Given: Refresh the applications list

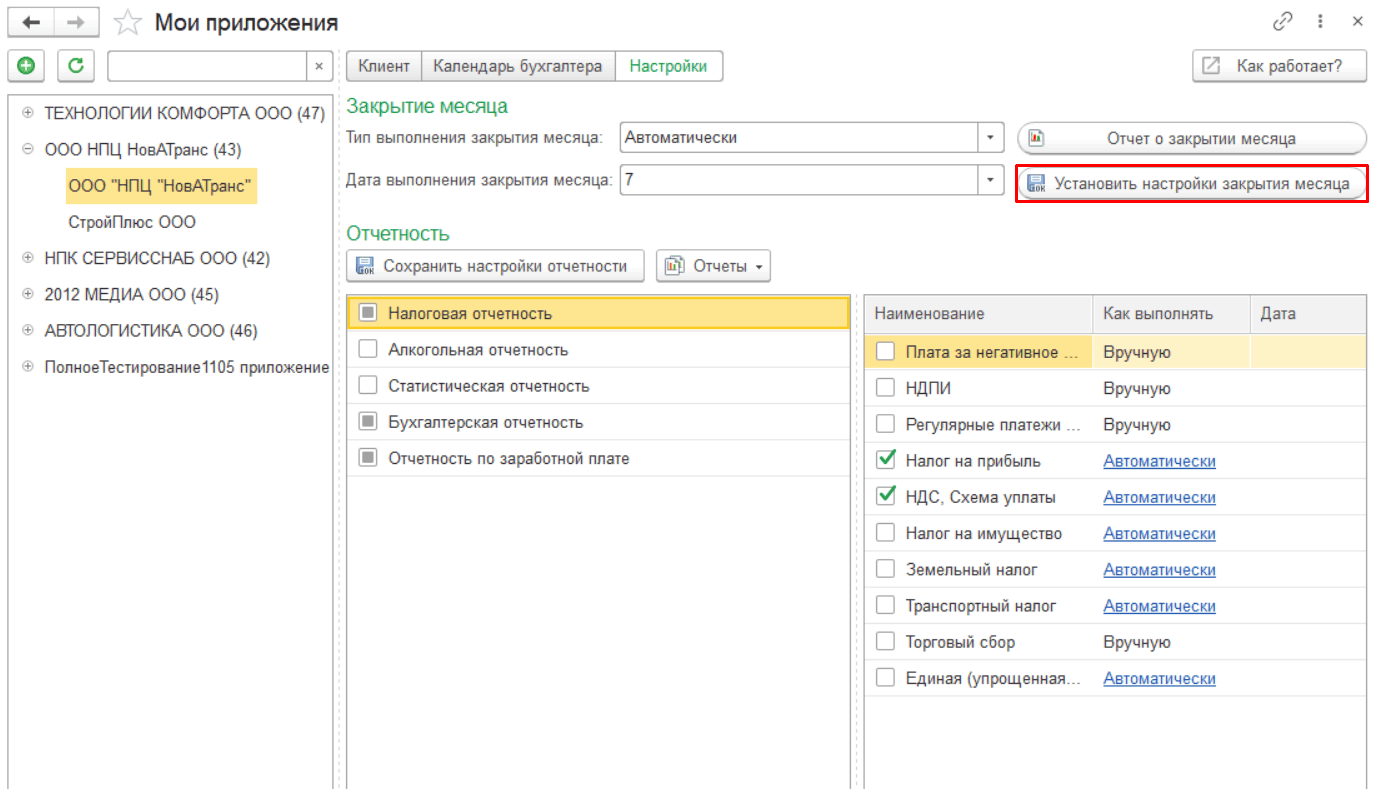Looking at the screenshot, I should click(75, 66).
